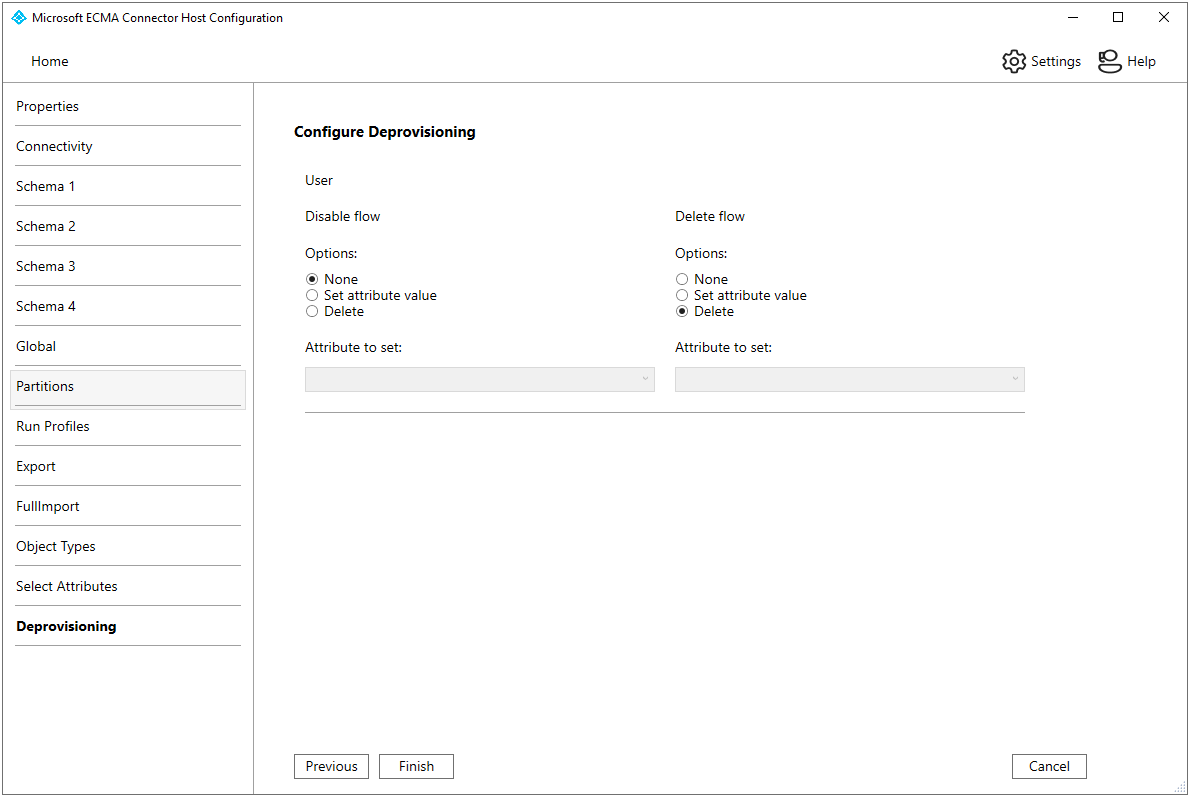Switch to the Connectivity page
Screen dimensions: 1190x796
point(54,146)
